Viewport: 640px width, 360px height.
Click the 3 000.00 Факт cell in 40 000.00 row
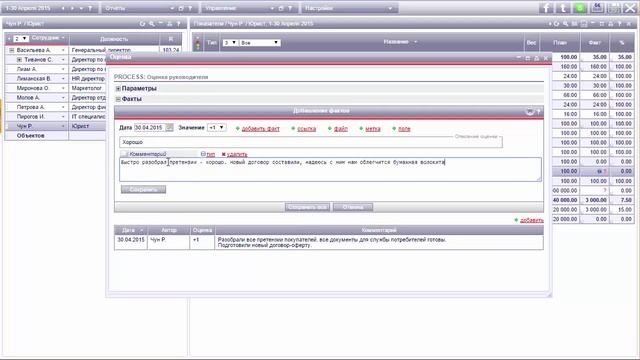[x=595, y=200]
